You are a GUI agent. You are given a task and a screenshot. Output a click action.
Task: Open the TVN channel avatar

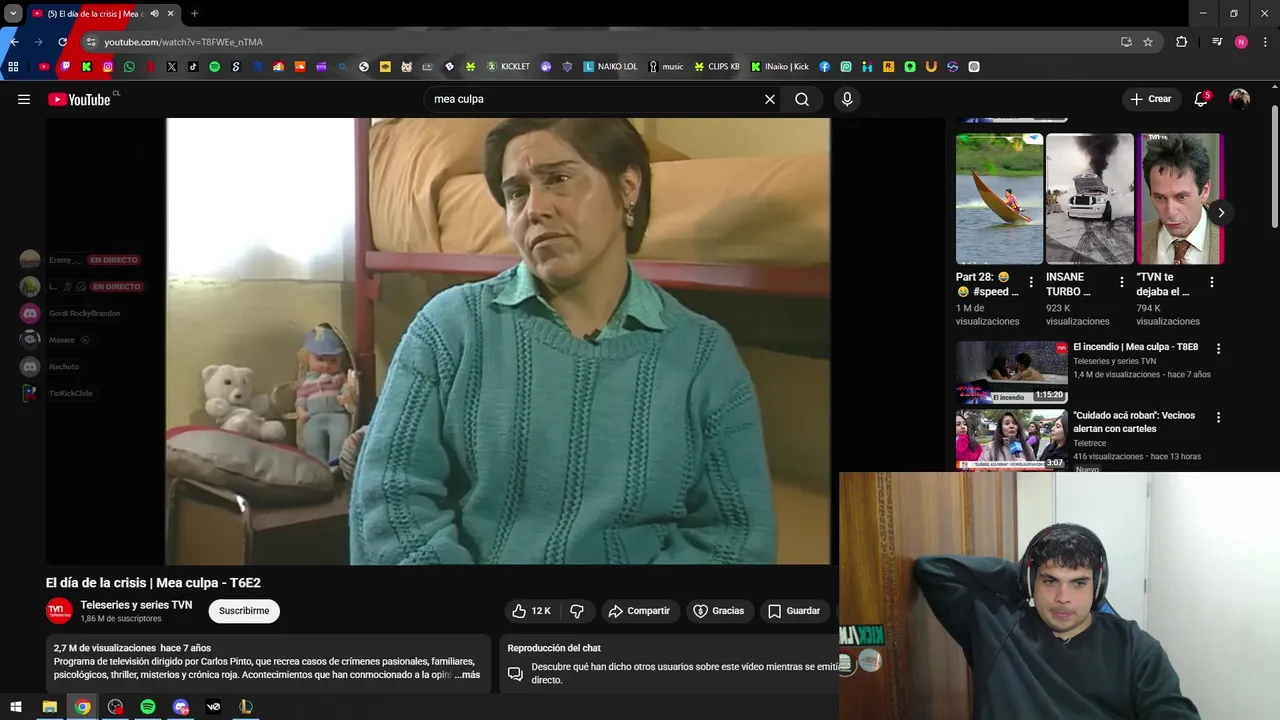pos(59,611)
